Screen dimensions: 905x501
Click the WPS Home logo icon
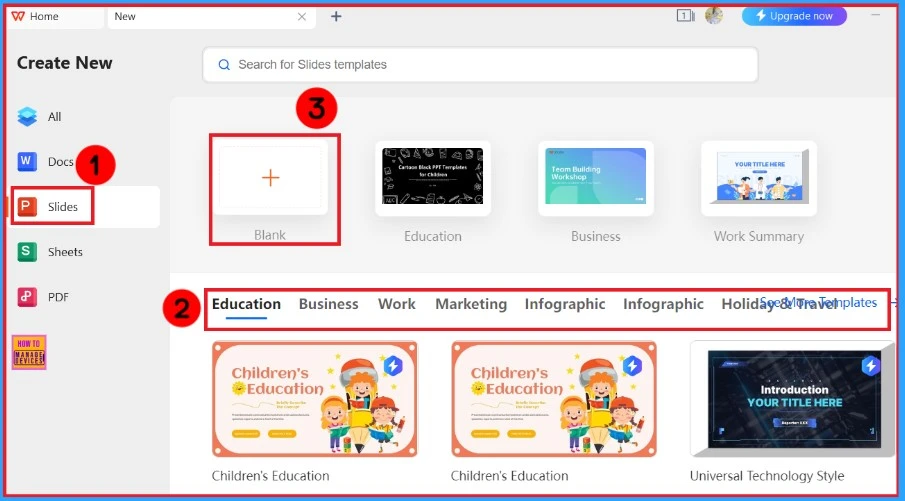pyautogui.click(x=18, y=16)
